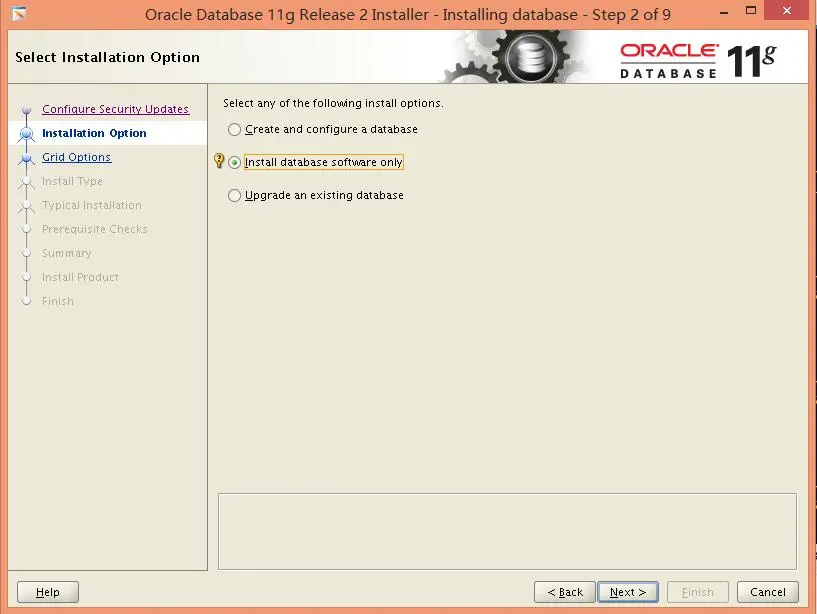Minimize the Oracle installer window
Screen dimensions: 817x614
point(724,11)
